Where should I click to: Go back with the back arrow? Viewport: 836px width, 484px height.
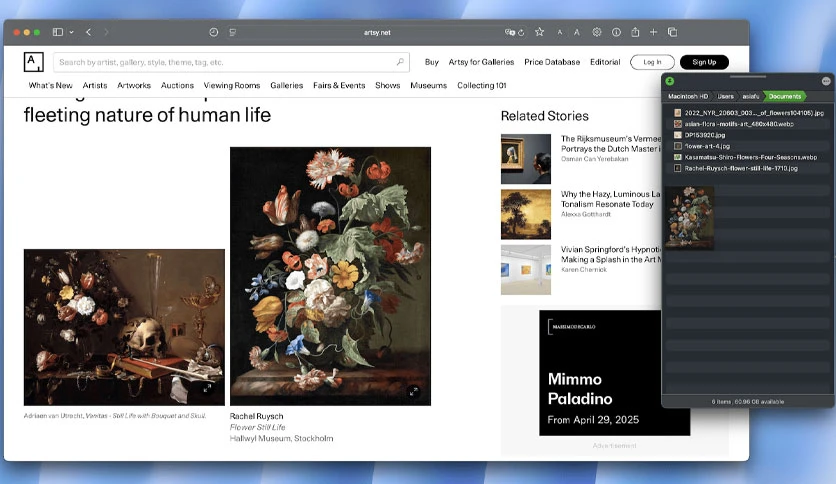pos(89,32)
